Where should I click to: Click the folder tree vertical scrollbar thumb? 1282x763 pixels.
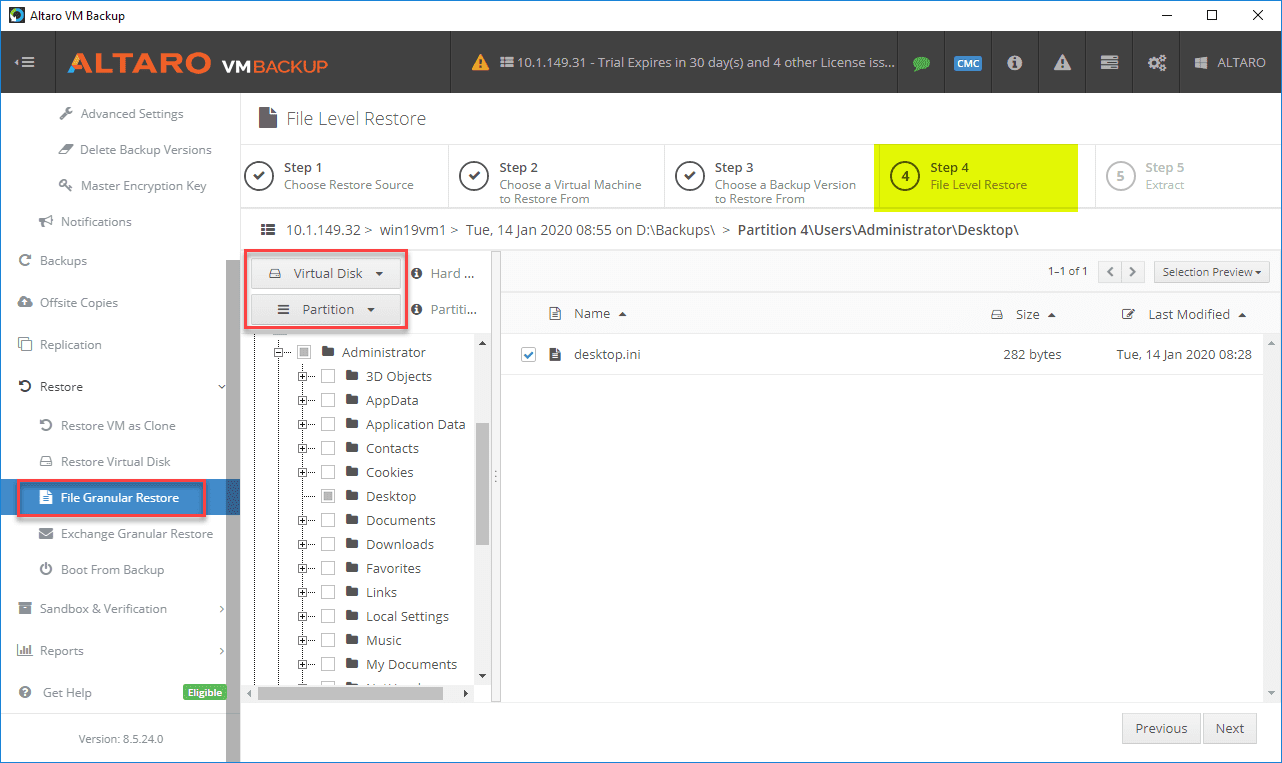482,483
